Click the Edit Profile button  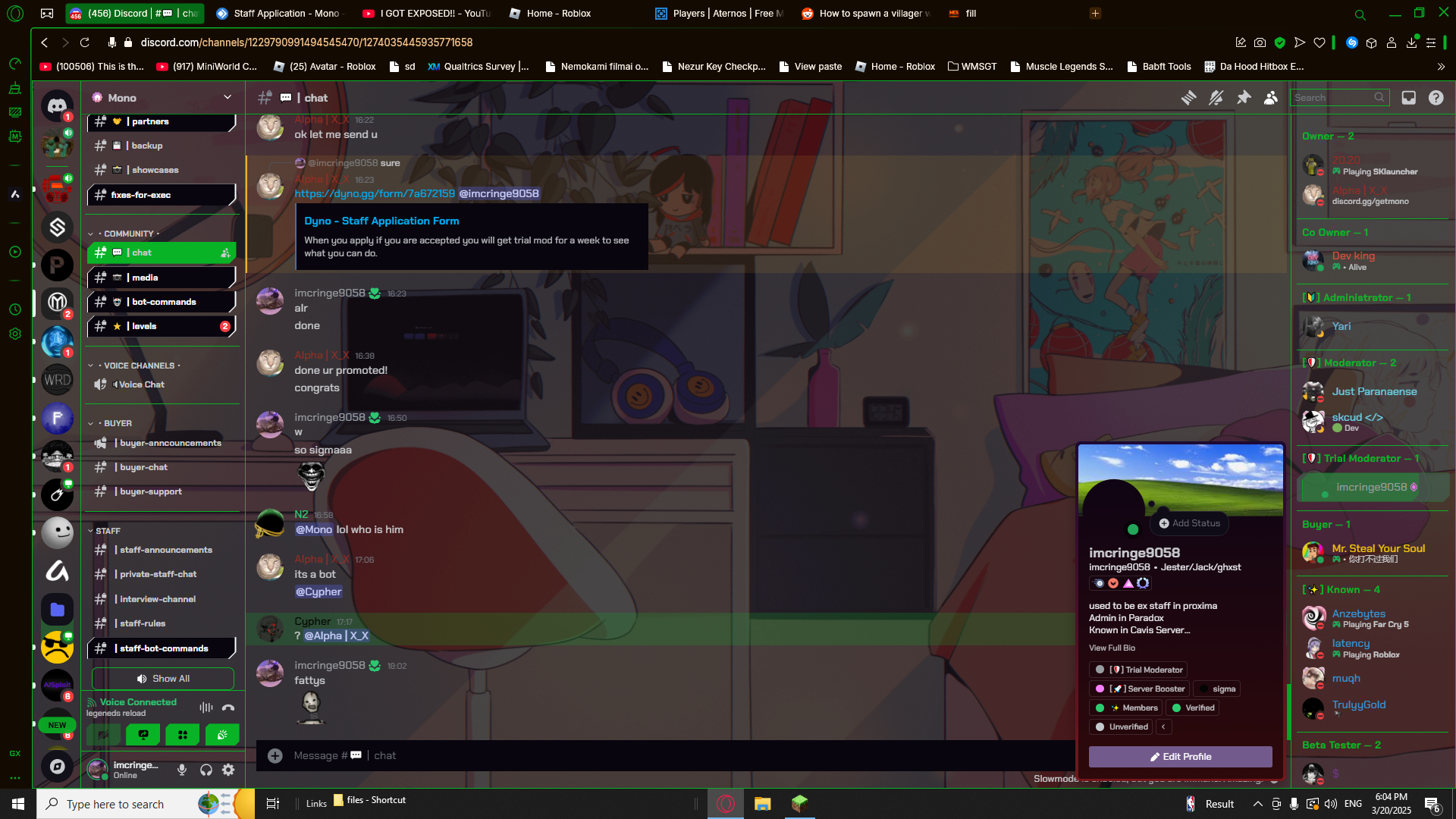click(x=1180, y=756)
